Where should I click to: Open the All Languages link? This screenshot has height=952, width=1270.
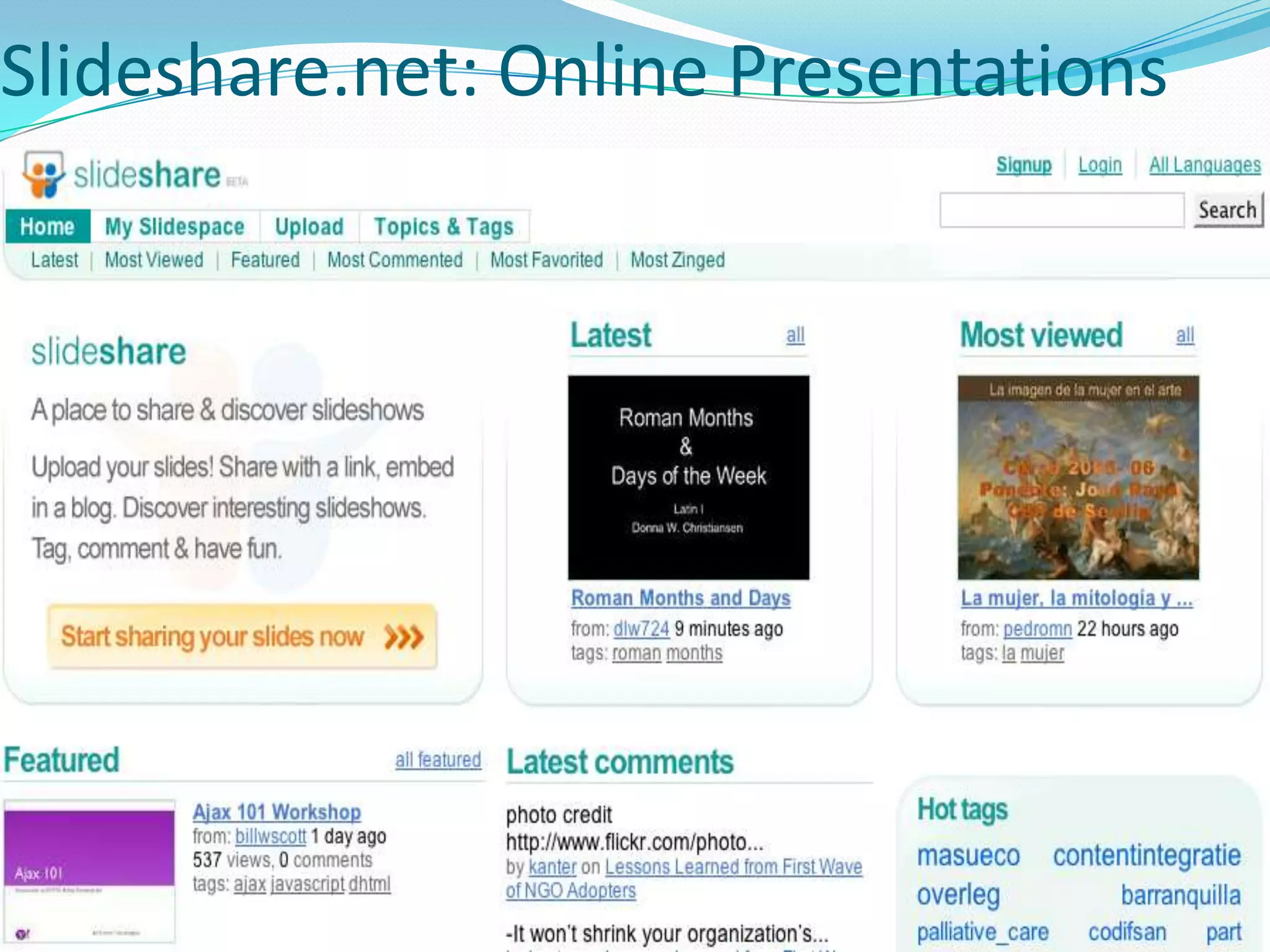(x=1205, y=165)
